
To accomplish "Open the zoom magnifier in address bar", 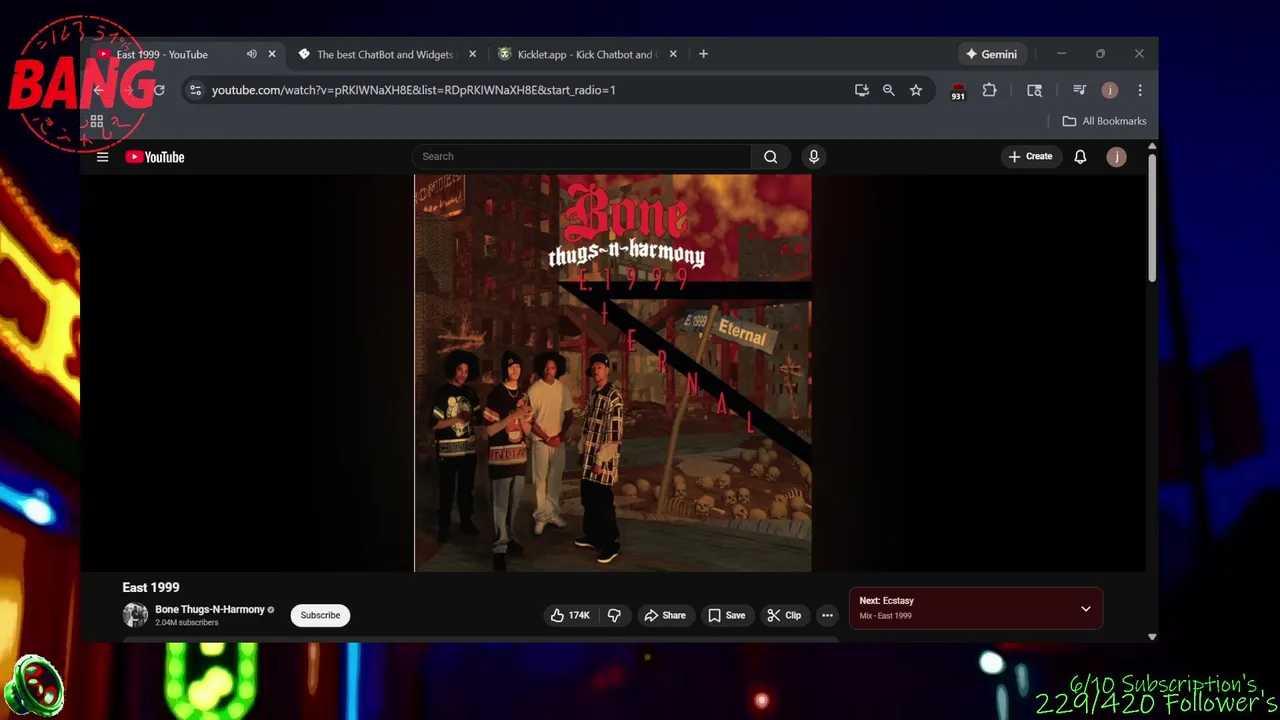I will tap(888, 90).
